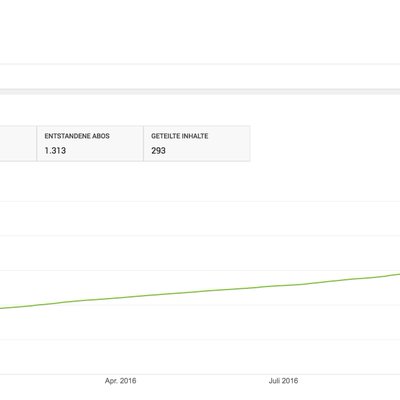
Task: Click the GETEILTE INHALTE heading text
Action: (x=180, y=136)
